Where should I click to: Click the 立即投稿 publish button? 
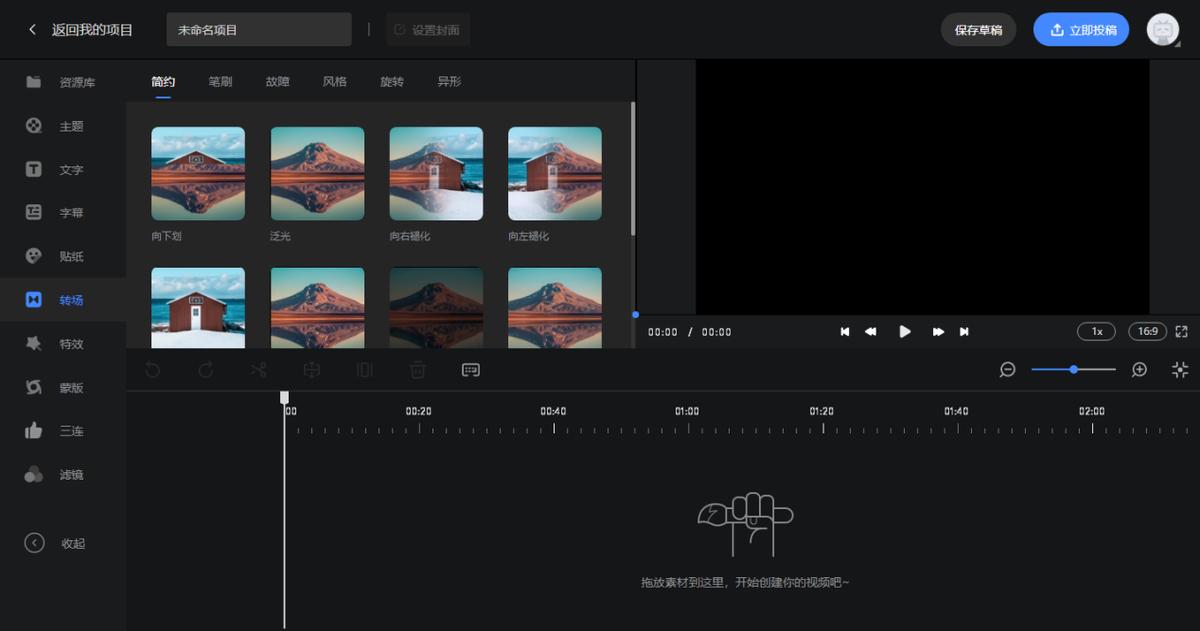1081,30
